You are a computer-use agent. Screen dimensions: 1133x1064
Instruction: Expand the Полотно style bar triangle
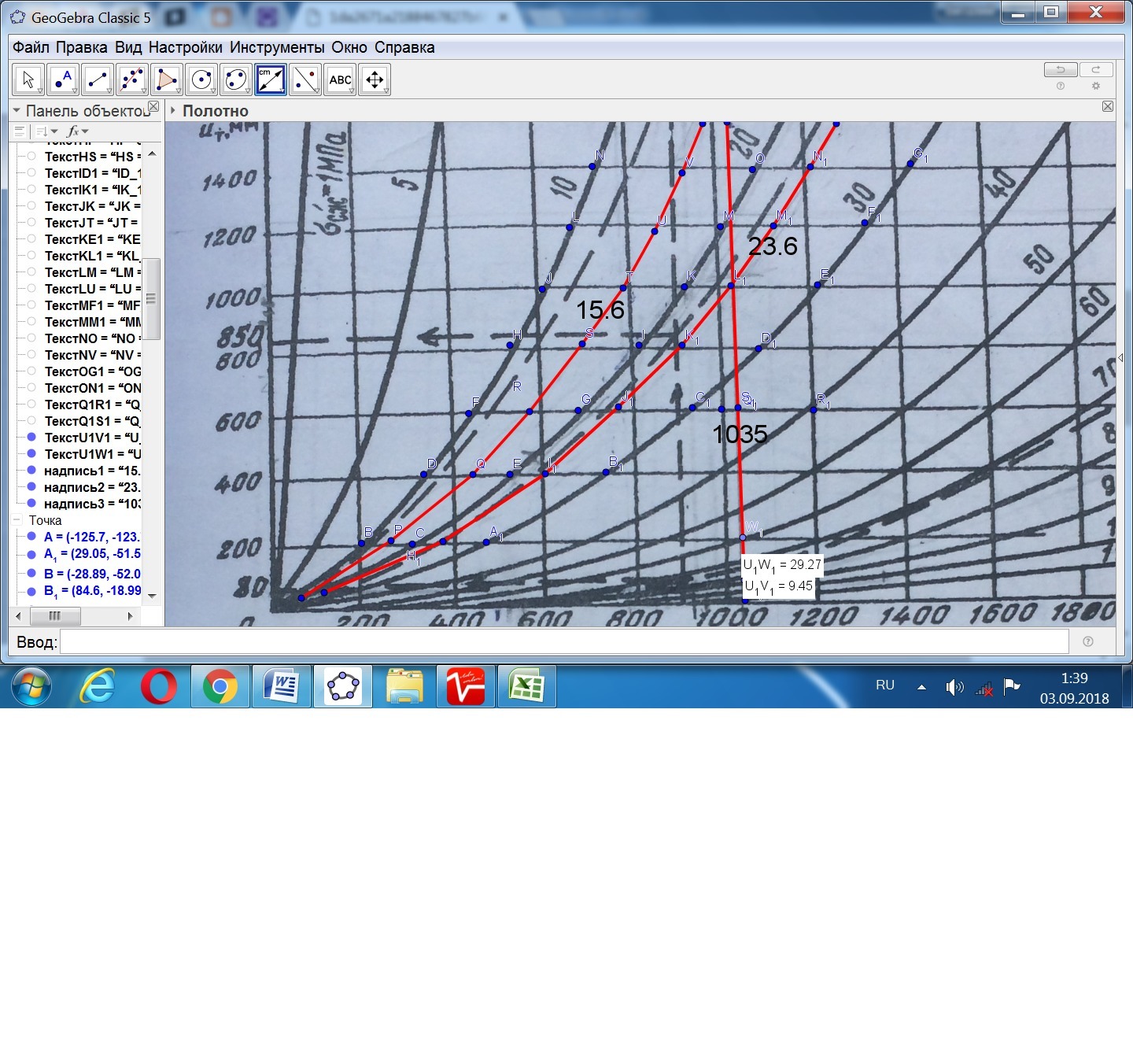pos(173,111)
